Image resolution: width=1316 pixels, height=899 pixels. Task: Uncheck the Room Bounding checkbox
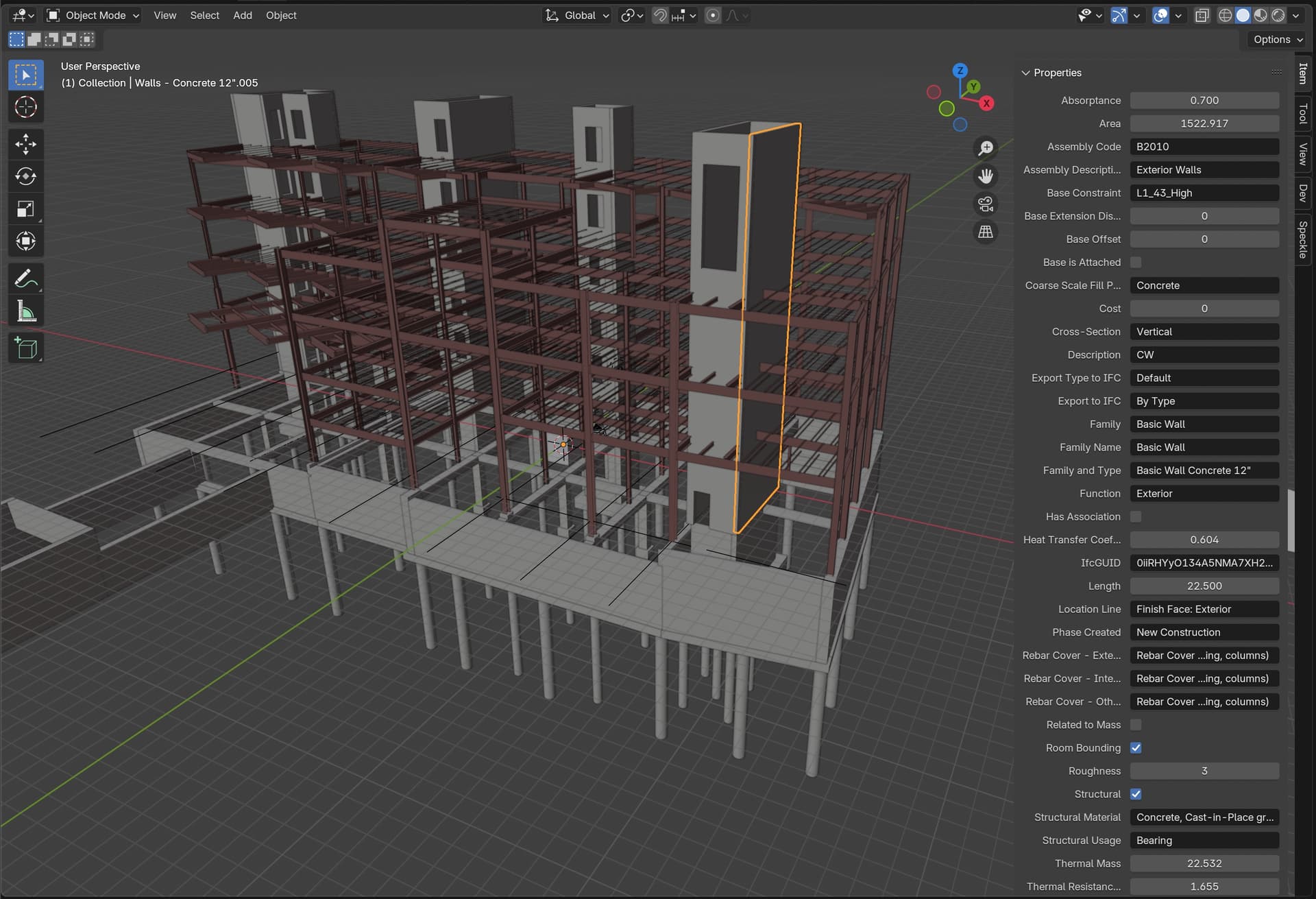coord(1136,747)
